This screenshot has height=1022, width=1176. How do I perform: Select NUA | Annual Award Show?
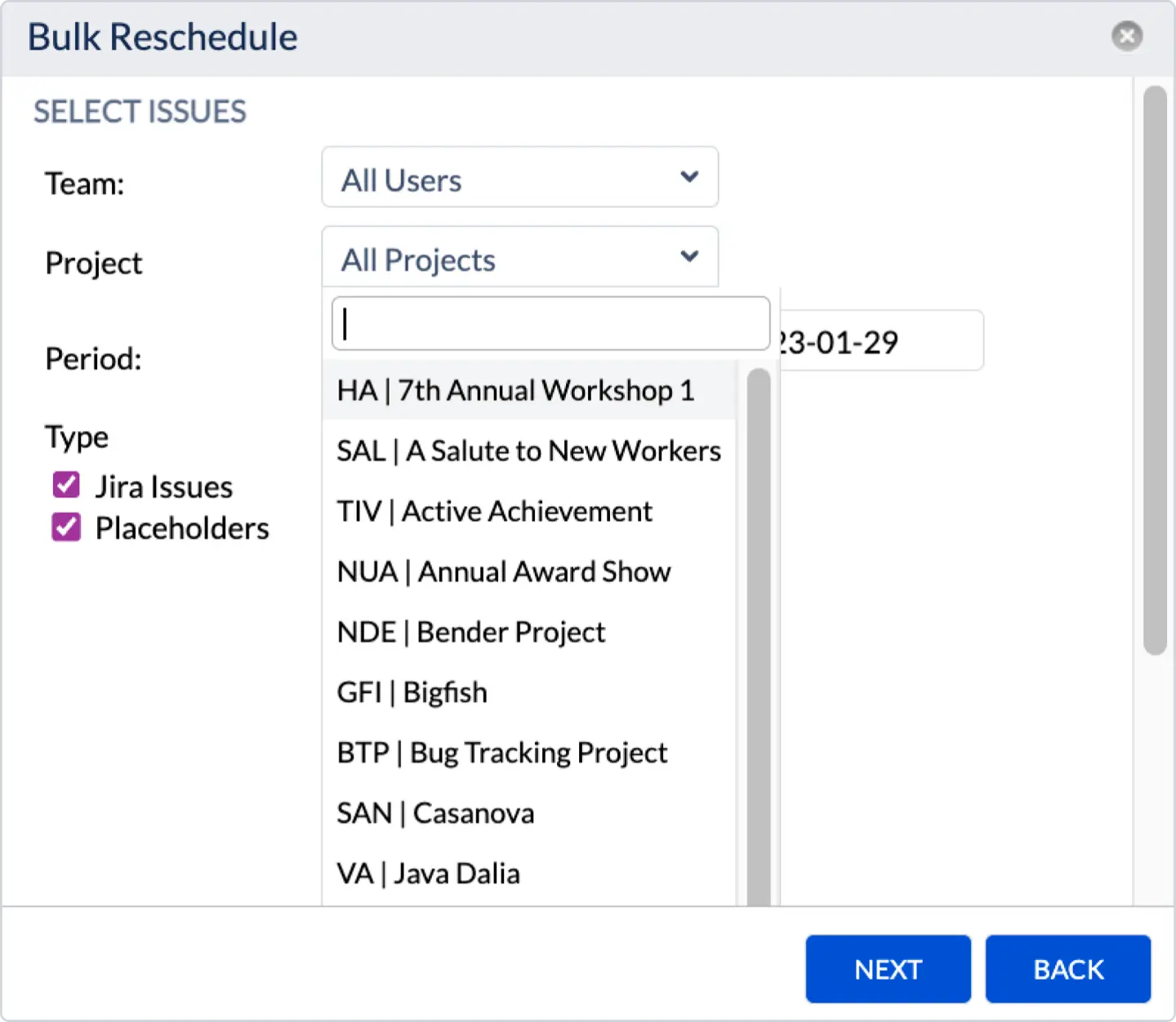[504, 571]
